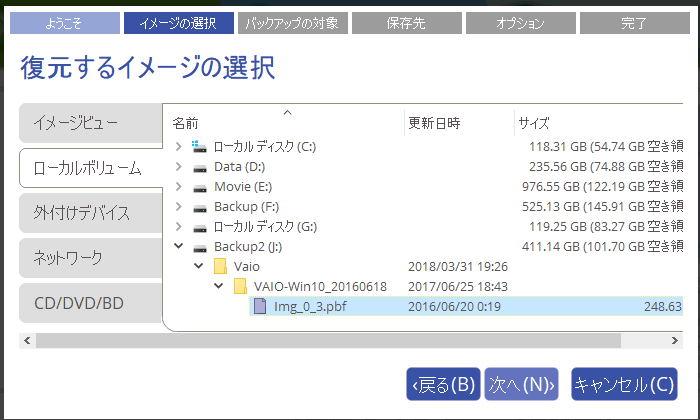Switch to the イメージビュー tab

(90, 123)
